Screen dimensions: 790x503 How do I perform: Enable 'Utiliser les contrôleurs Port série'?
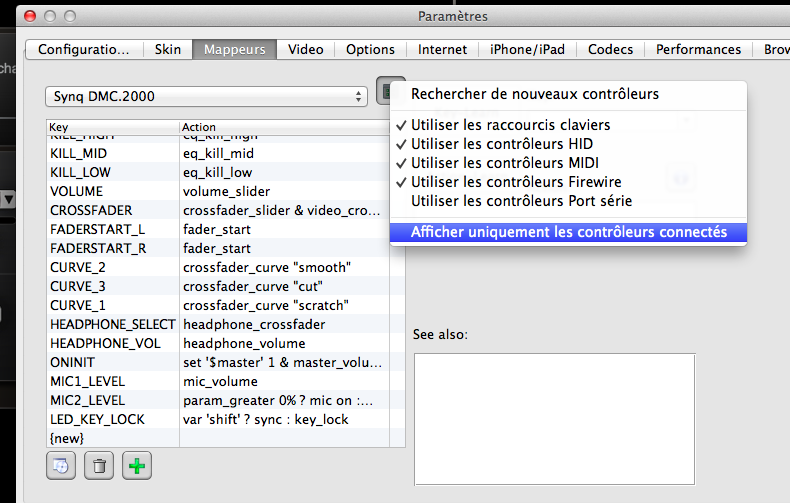tap(521, 201)
